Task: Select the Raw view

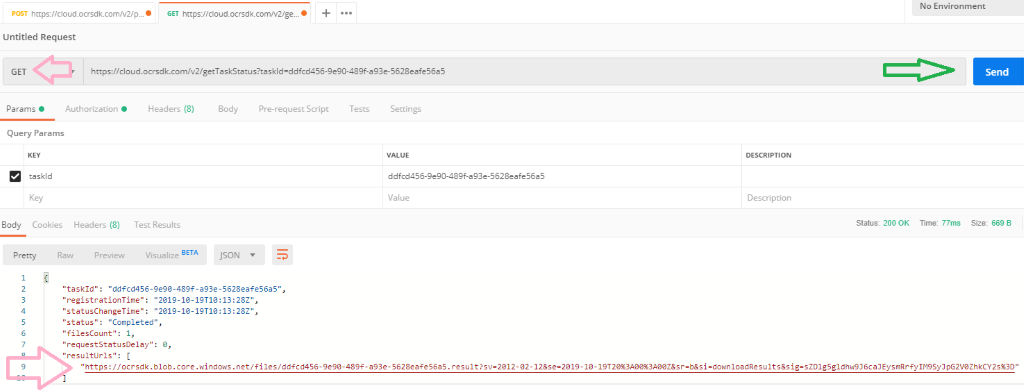Action: [65, 255]
